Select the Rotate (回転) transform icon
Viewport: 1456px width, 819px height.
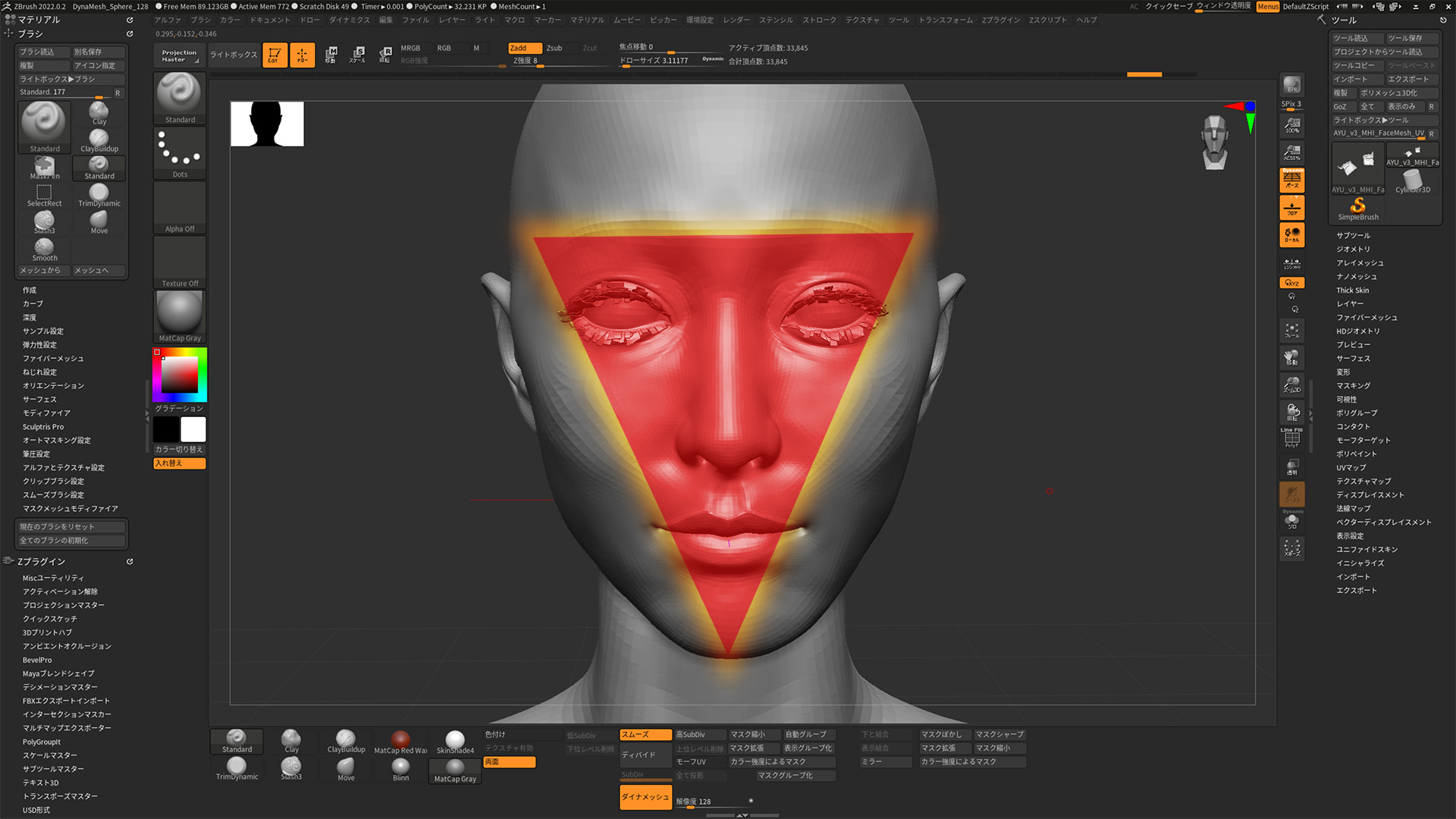click(x=384, y=55)
